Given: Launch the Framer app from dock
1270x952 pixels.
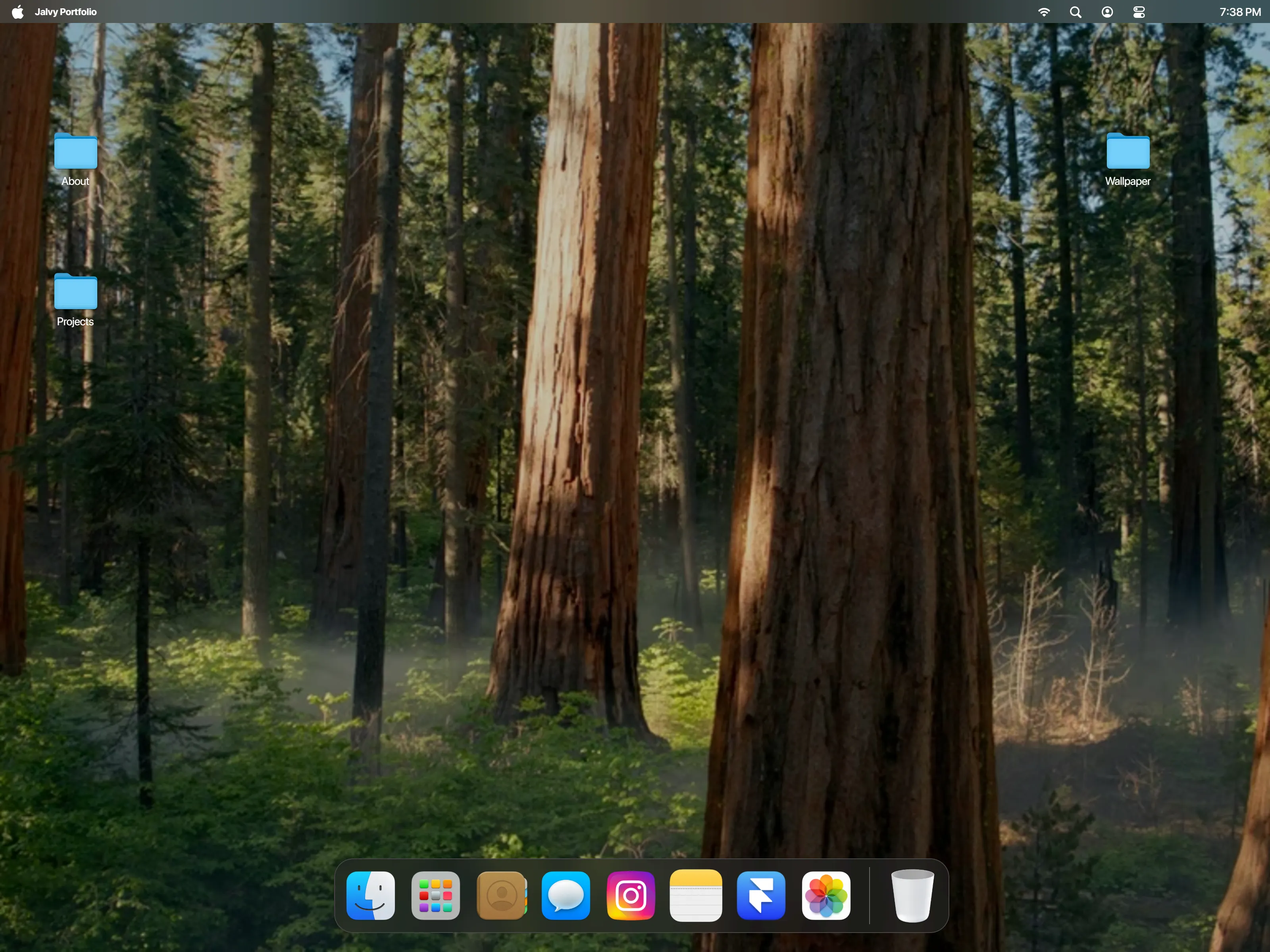Looking at the screenshot, I should click(x=761, y=895).
